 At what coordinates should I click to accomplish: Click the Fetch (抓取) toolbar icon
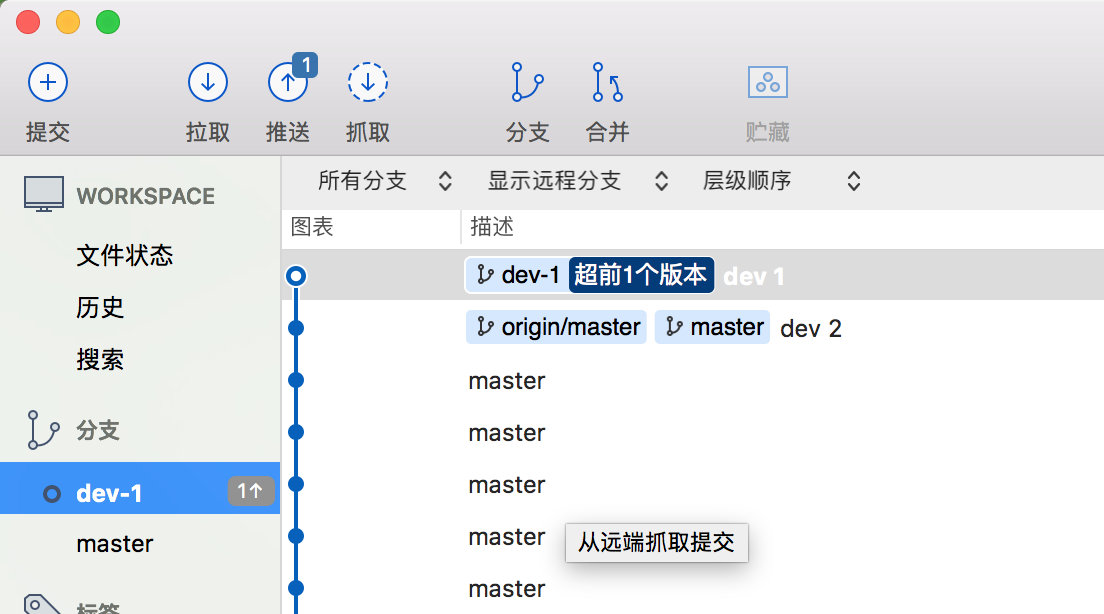tap(368, 83)
